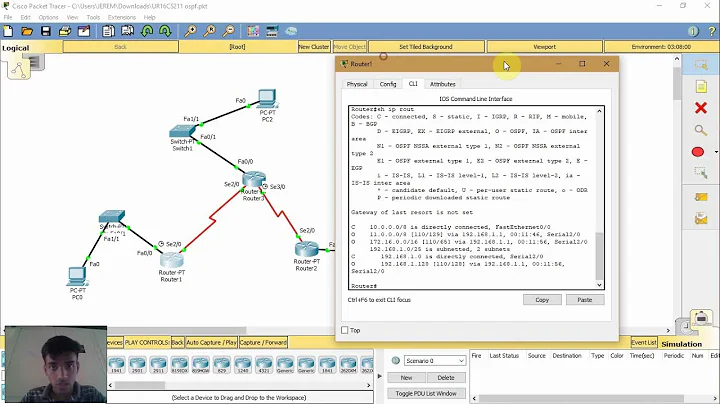
Task: Select the Resize Shape tool
Action: pyautogui.click(x=701, y=174)
